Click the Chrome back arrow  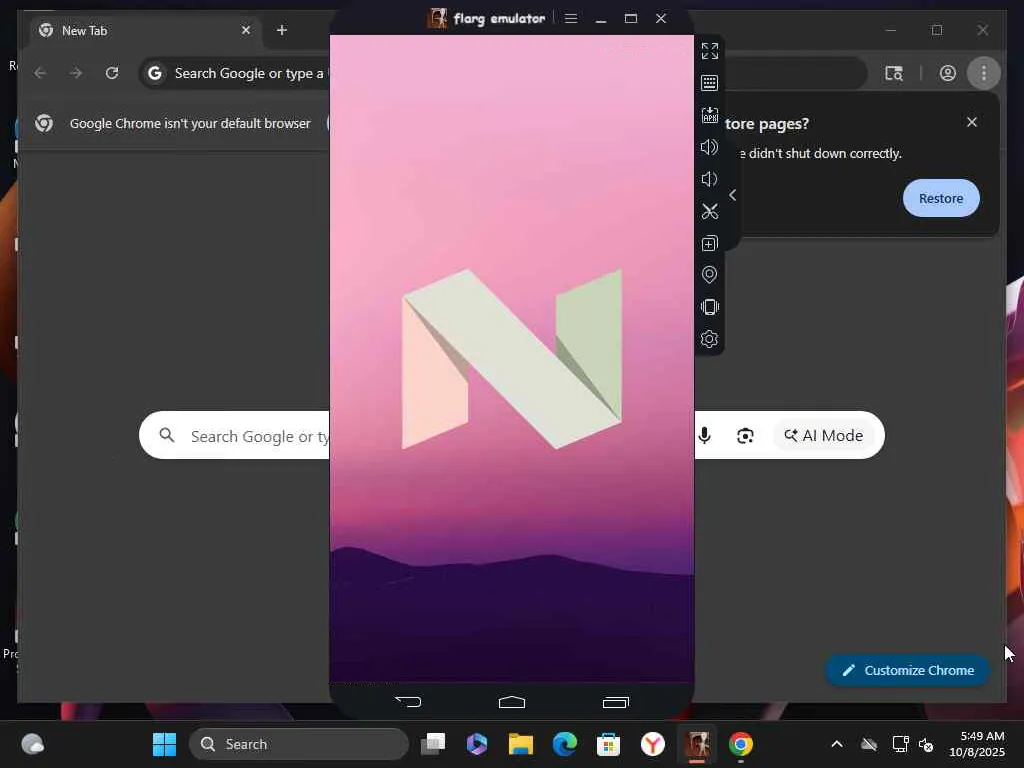tap(40, 73)
